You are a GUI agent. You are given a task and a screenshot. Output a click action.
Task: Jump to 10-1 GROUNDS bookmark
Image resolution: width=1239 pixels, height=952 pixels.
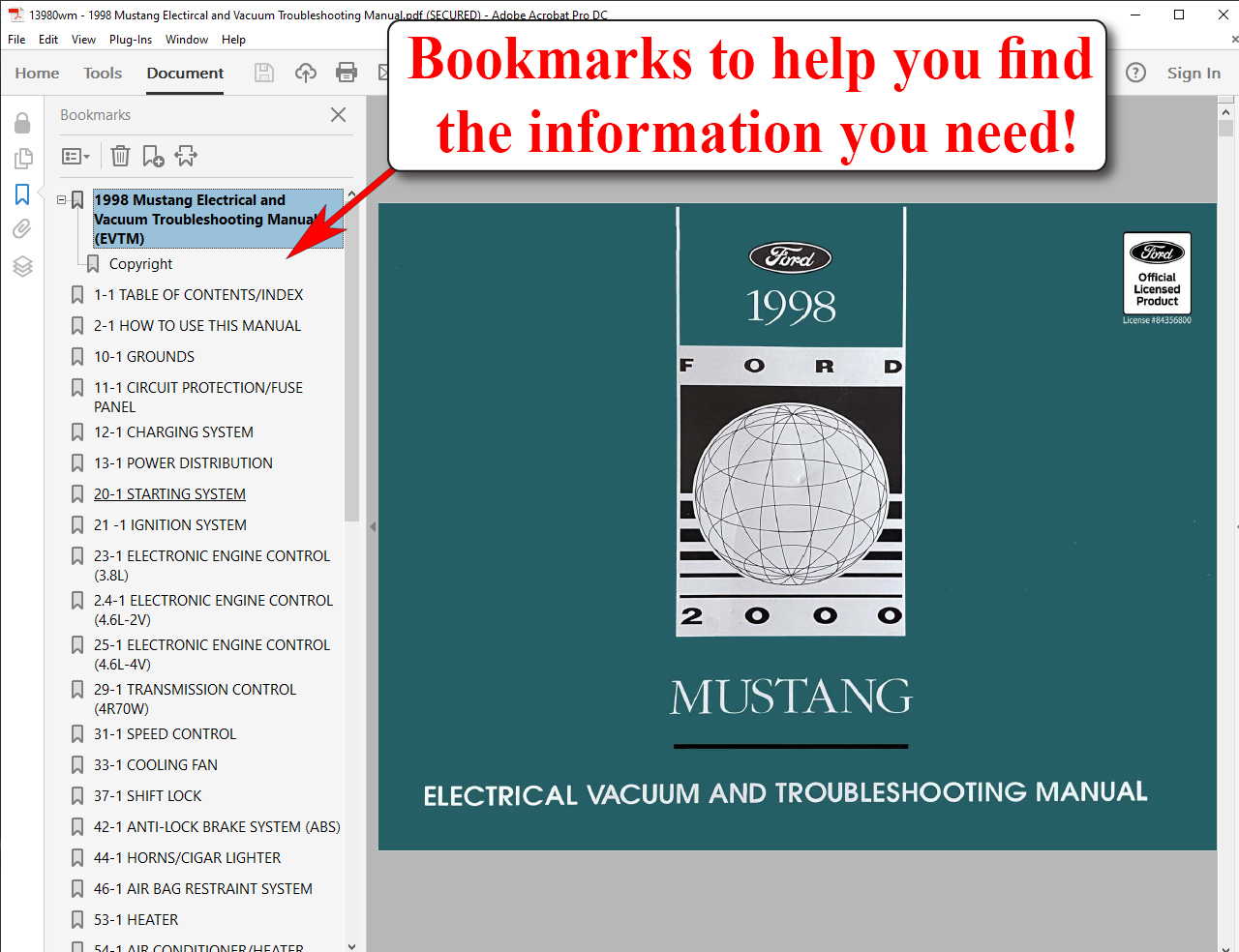pos(144,357)
